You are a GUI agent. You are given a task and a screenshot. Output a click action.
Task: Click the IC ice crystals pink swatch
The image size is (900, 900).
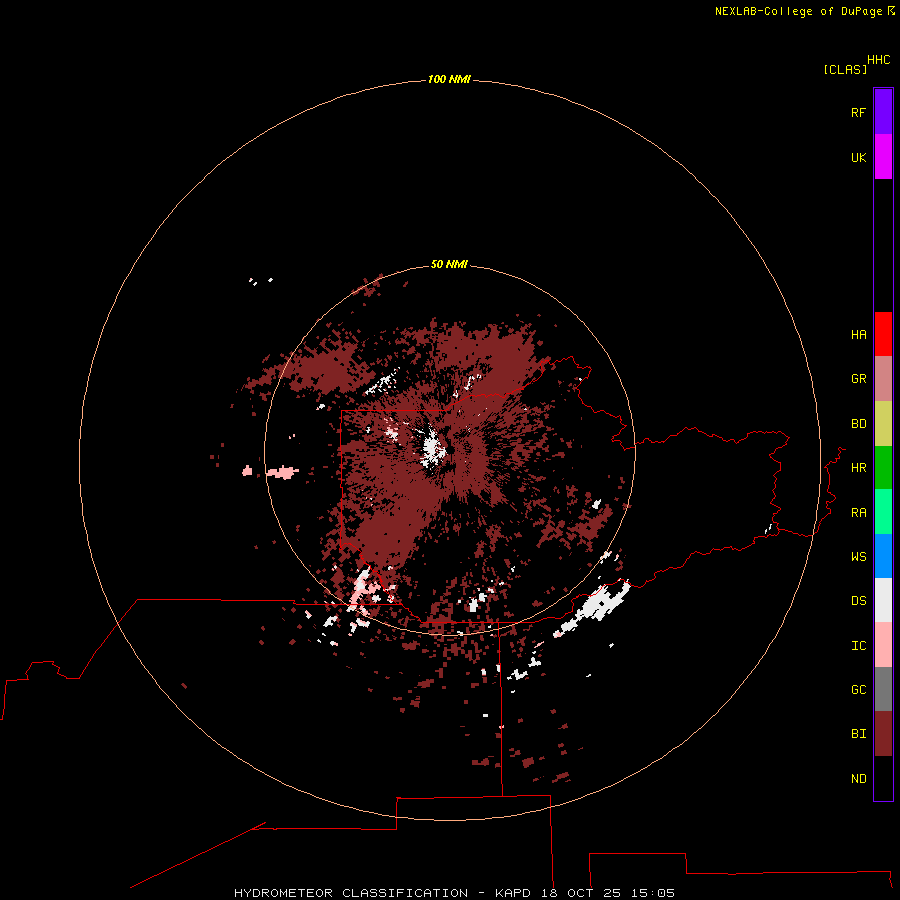883,645
